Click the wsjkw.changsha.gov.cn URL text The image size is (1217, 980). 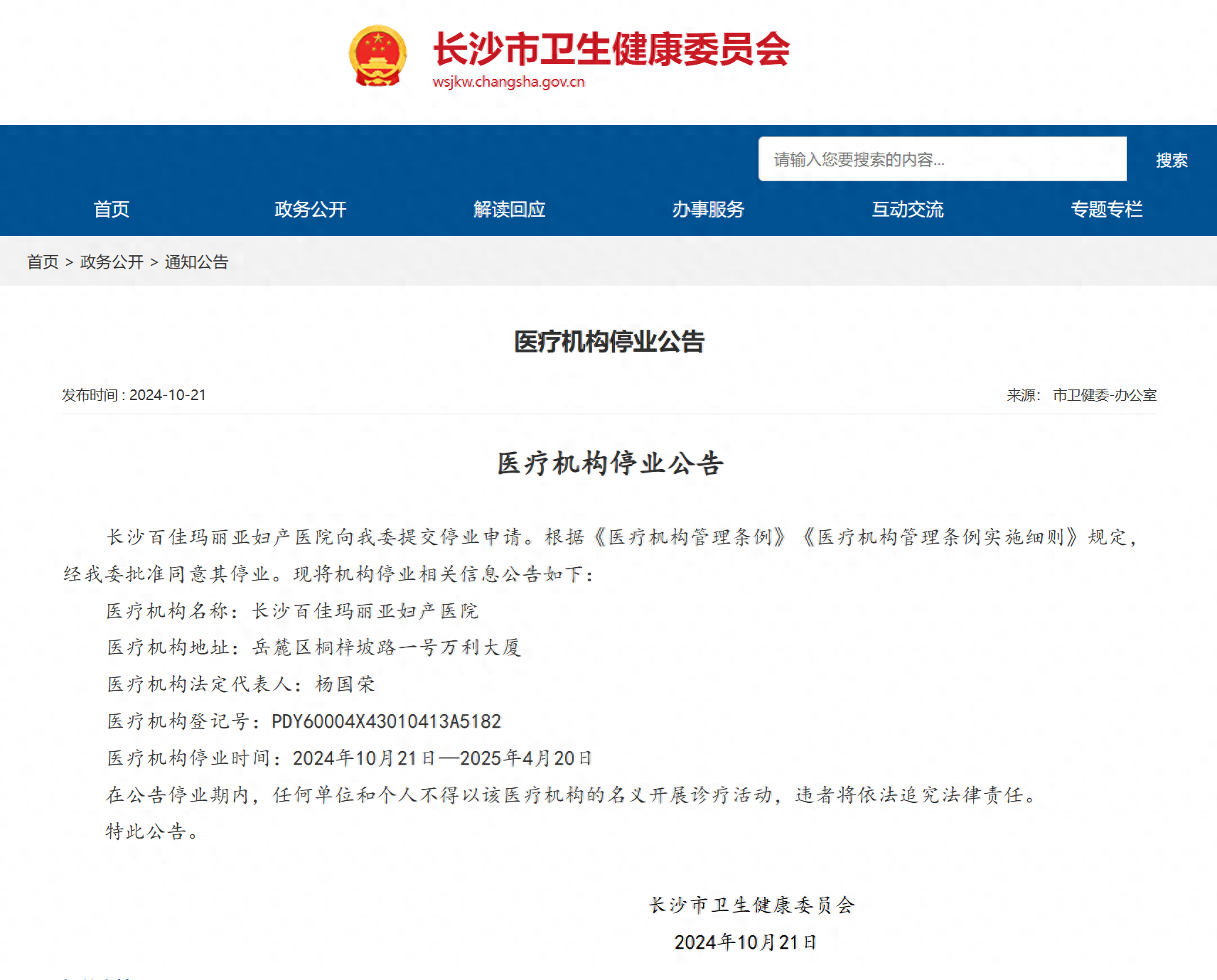508,82
